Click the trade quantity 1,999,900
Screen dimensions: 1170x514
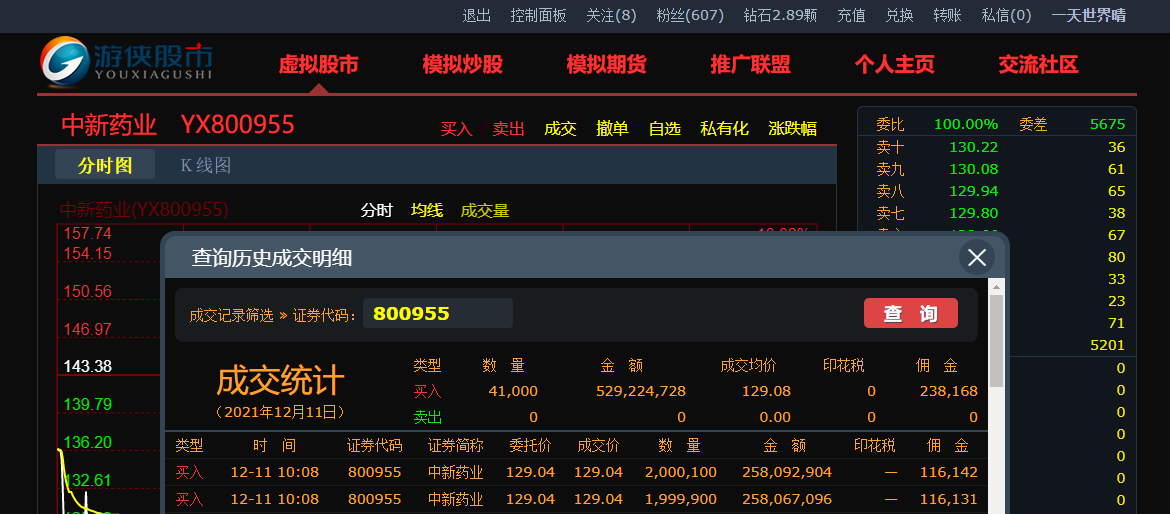pos(681,498)
